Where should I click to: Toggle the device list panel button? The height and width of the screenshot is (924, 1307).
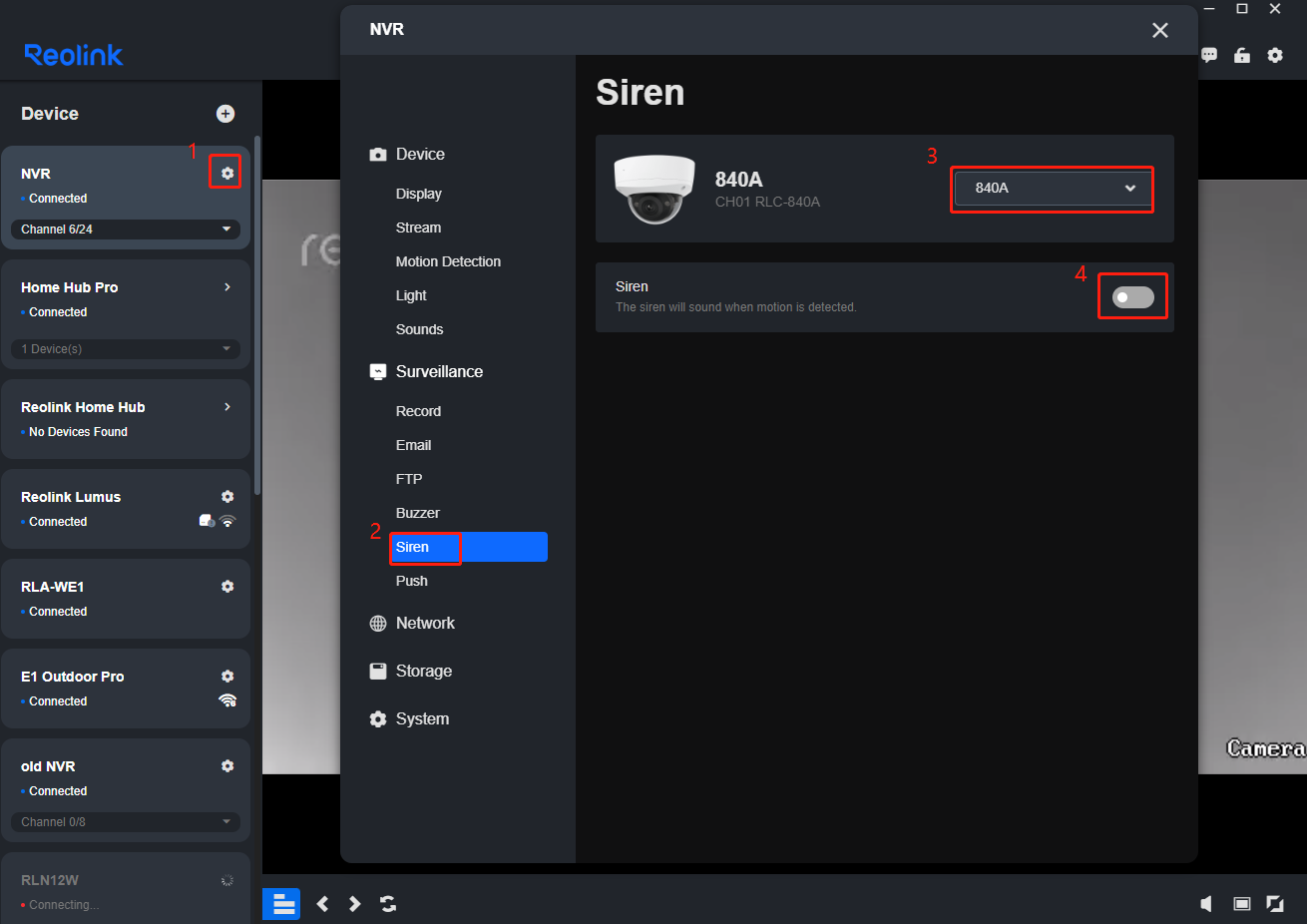click(x=281, y=904)
